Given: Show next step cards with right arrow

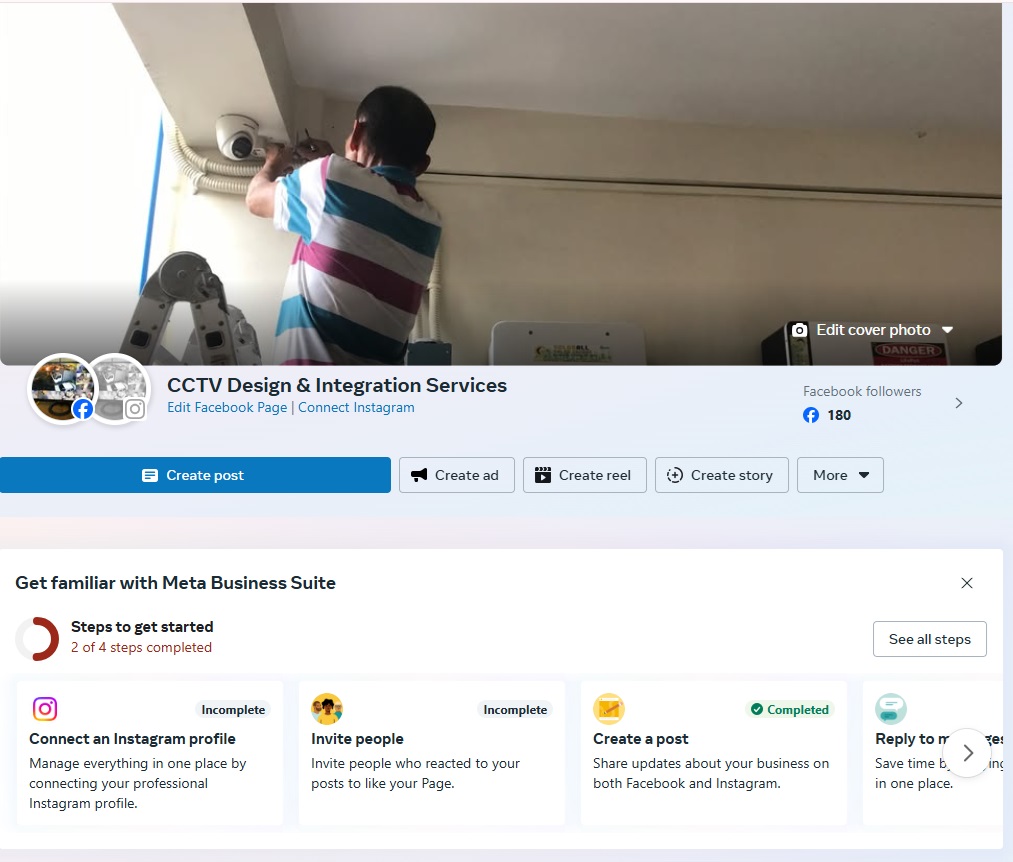Looking at the screenshot, I should [967, 753].
